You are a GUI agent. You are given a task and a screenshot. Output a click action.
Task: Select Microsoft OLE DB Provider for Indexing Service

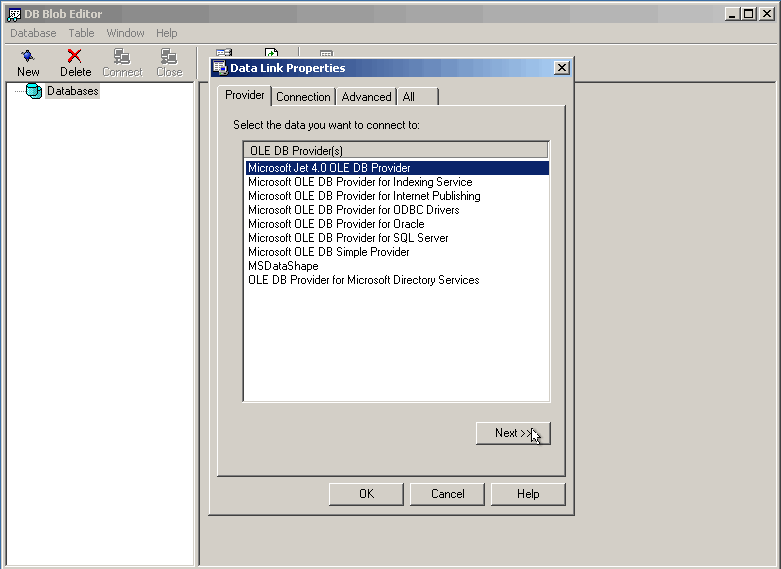click(x=360, y=182)
